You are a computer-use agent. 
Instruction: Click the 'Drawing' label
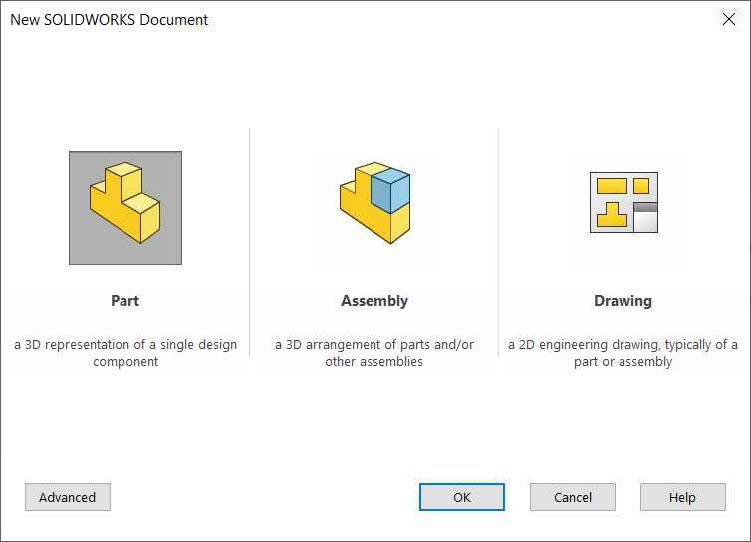click(x=623, y=301)
